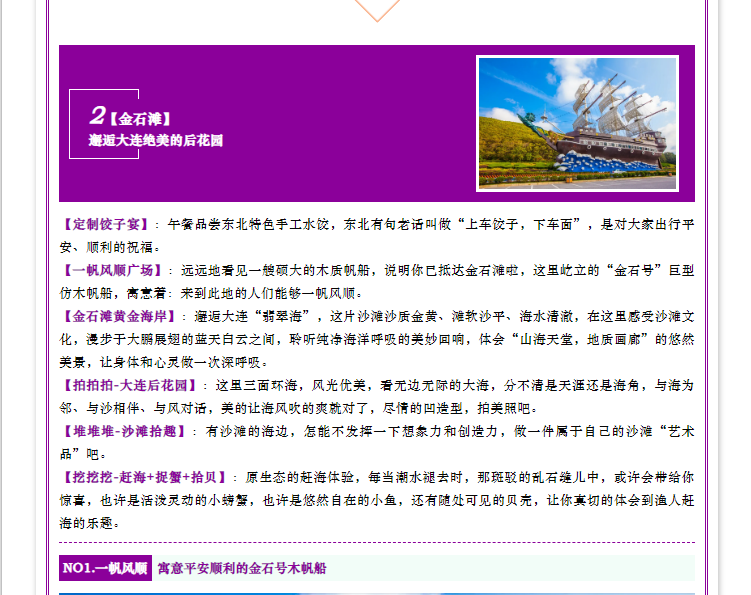
Task: Click the label 【定制饺子宴】
Action: click(106, 224)
